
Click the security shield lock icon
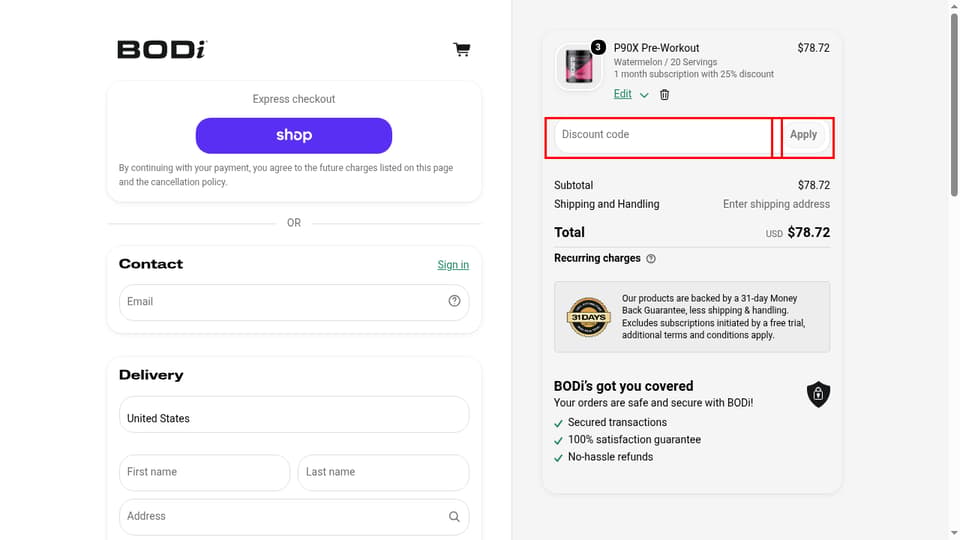pos(818,394)
